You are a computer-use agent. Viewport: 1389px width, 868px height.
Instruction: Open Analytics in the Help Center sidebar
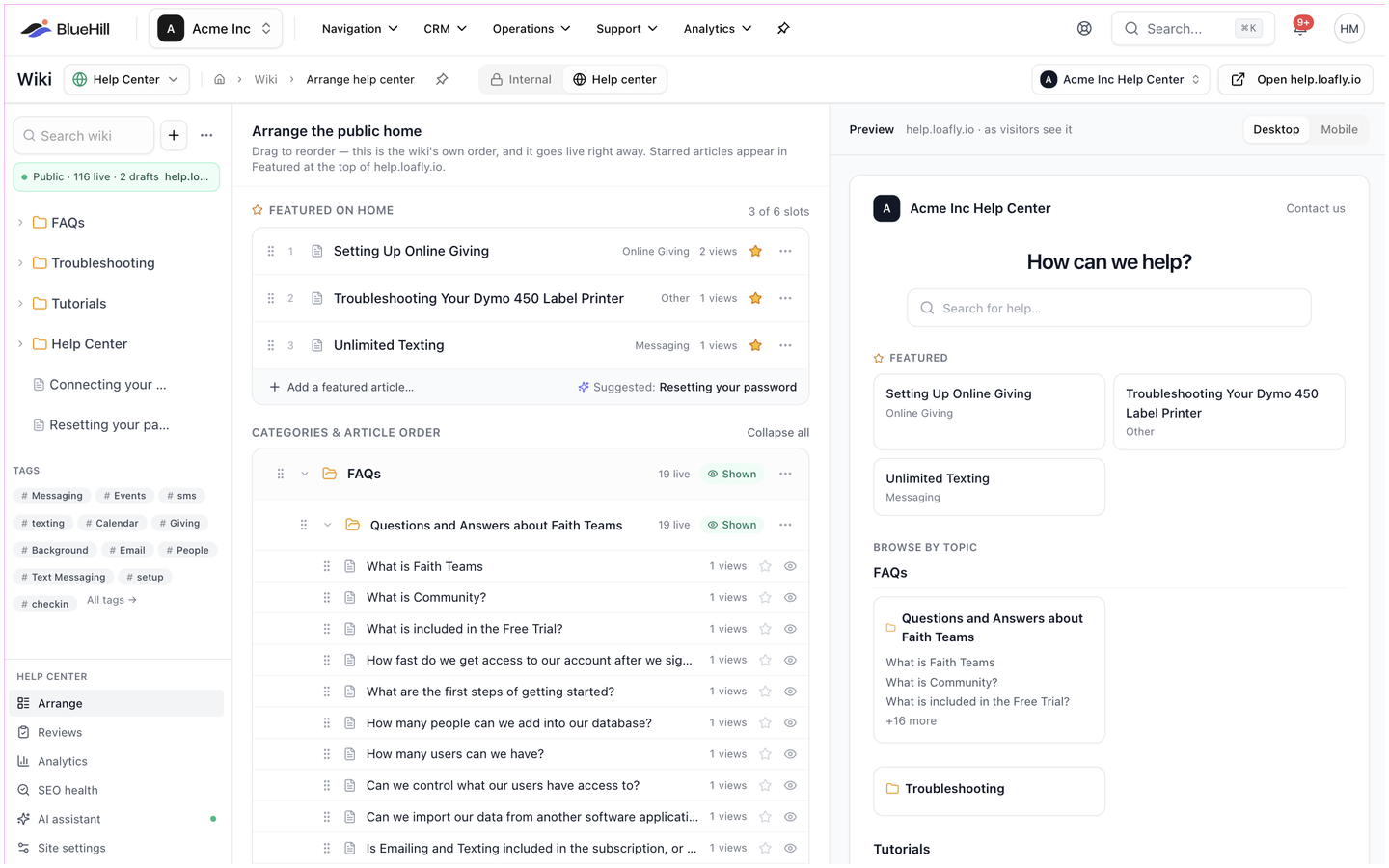pyautogui.click(x=117, y=762)
